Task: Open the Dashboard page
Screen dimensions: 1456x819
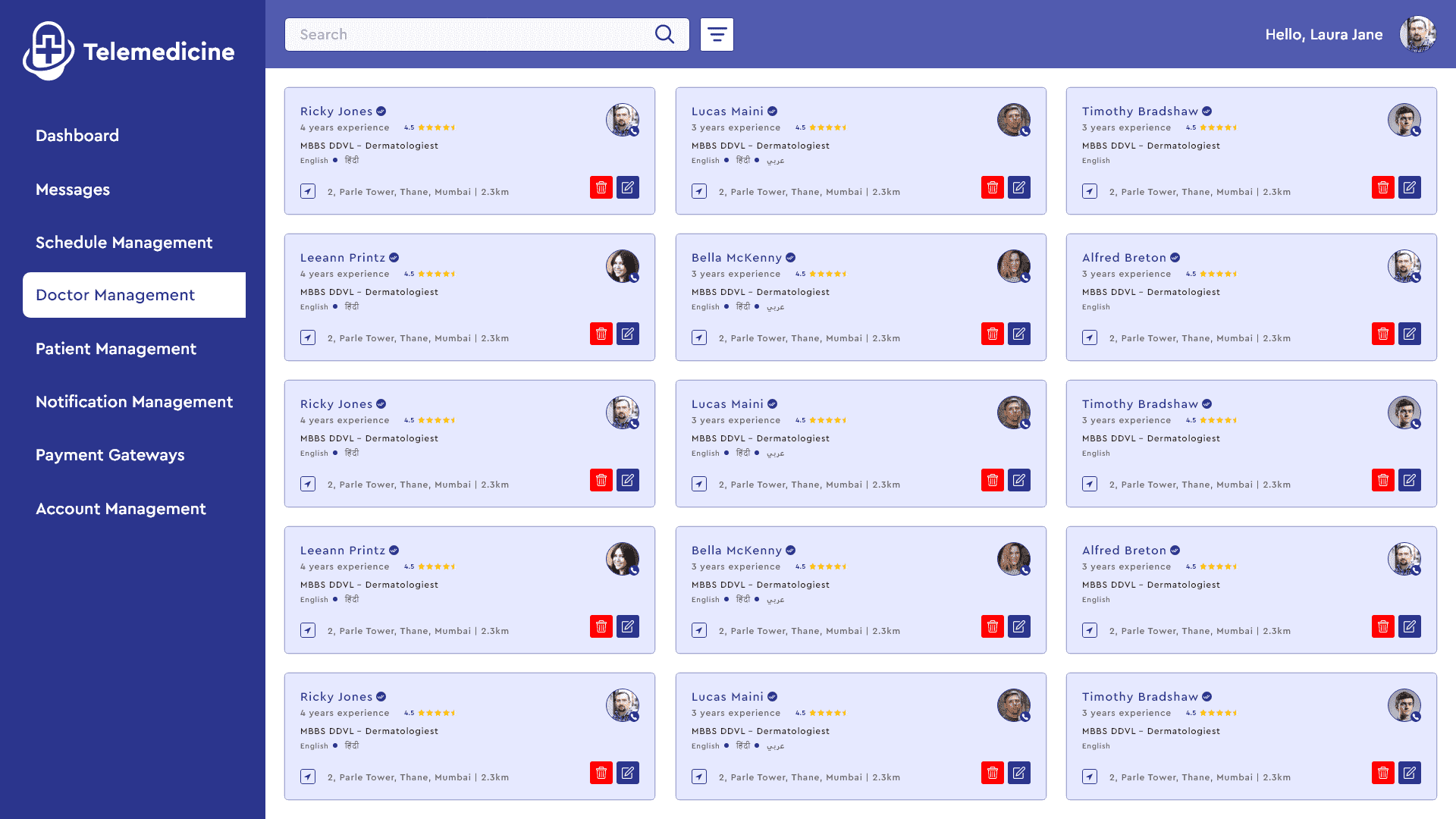Action: 77,135
